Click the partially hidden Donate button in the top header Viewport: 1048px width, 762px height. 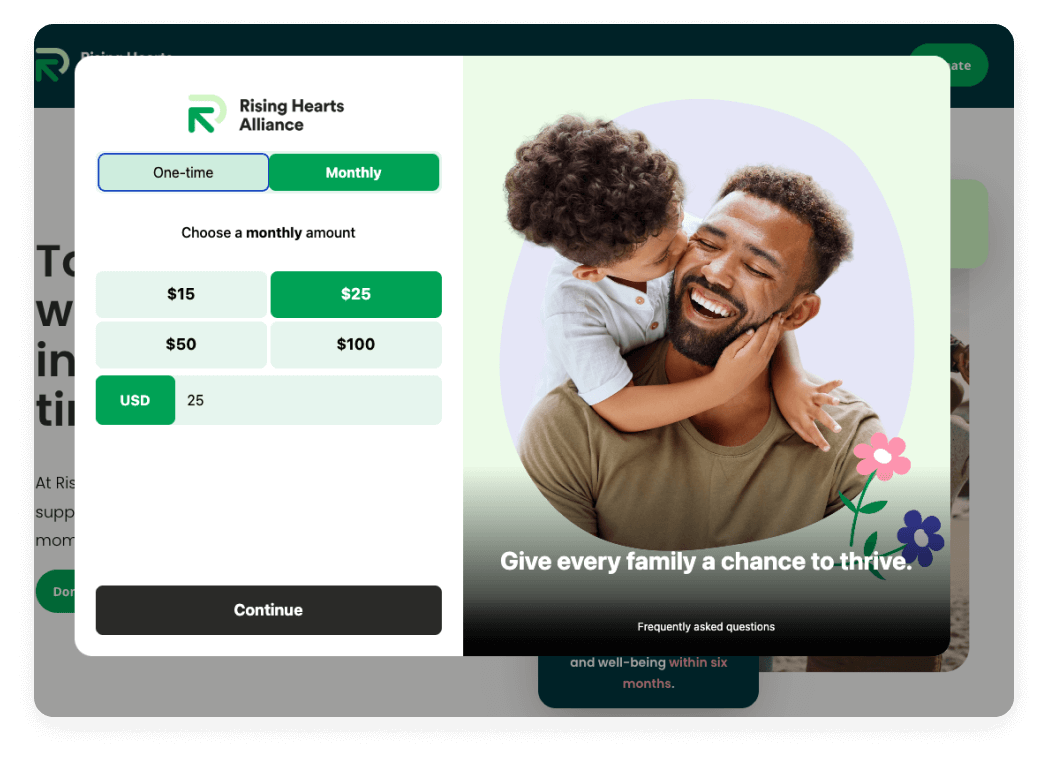(968, 66)
